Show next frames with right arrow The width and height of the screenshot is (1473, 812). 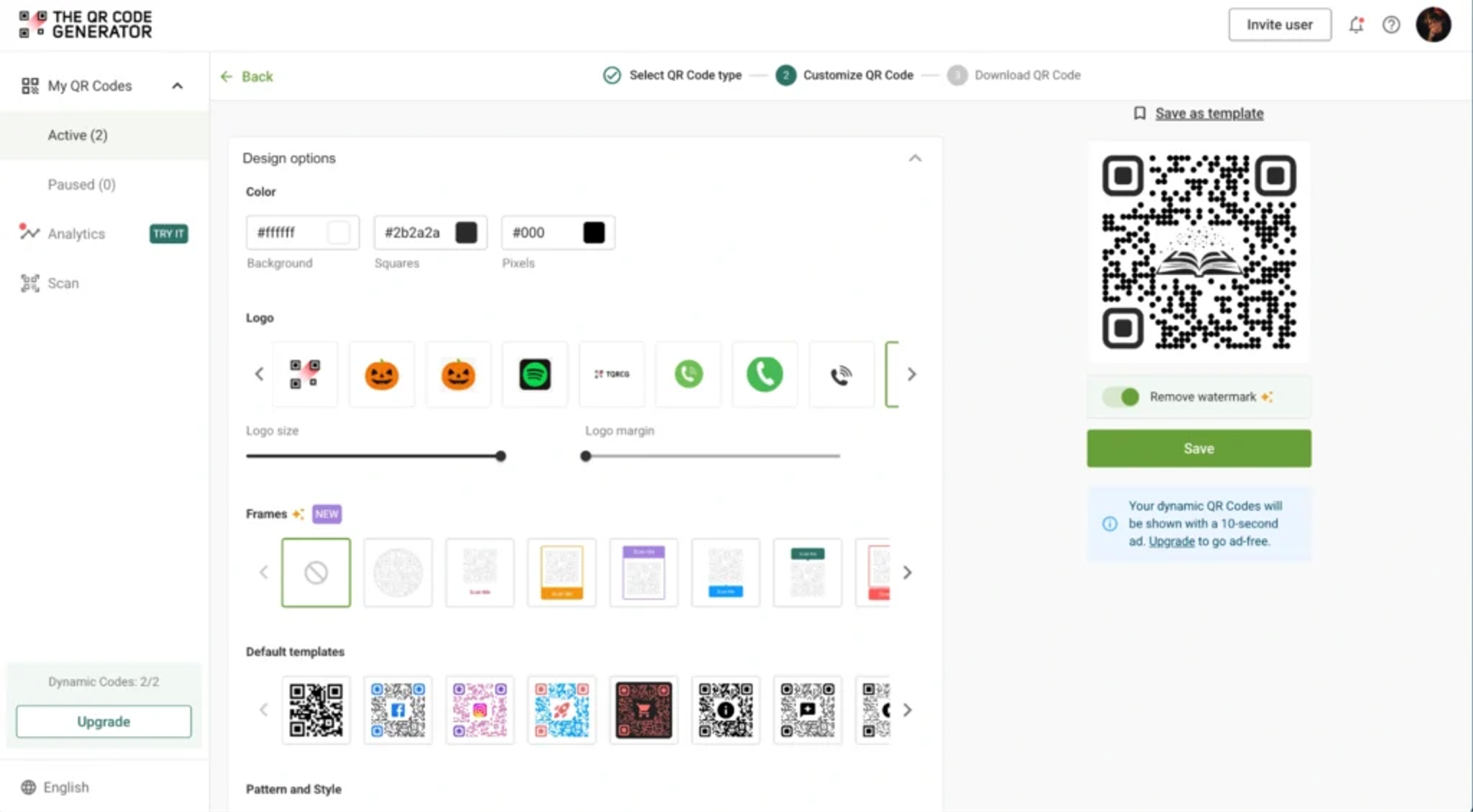908,573
